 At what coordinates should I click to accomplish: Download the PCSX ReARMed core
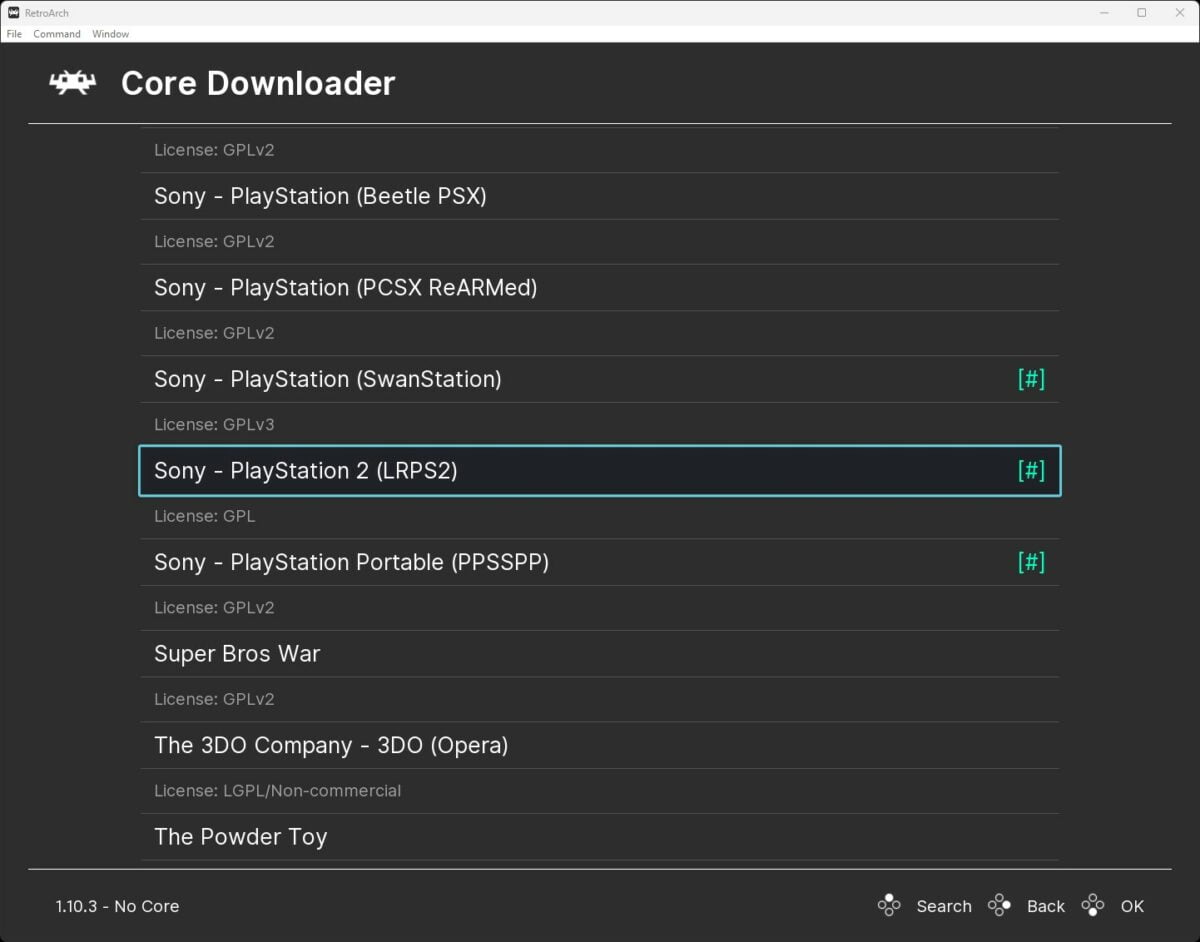[x=345, y=287]
